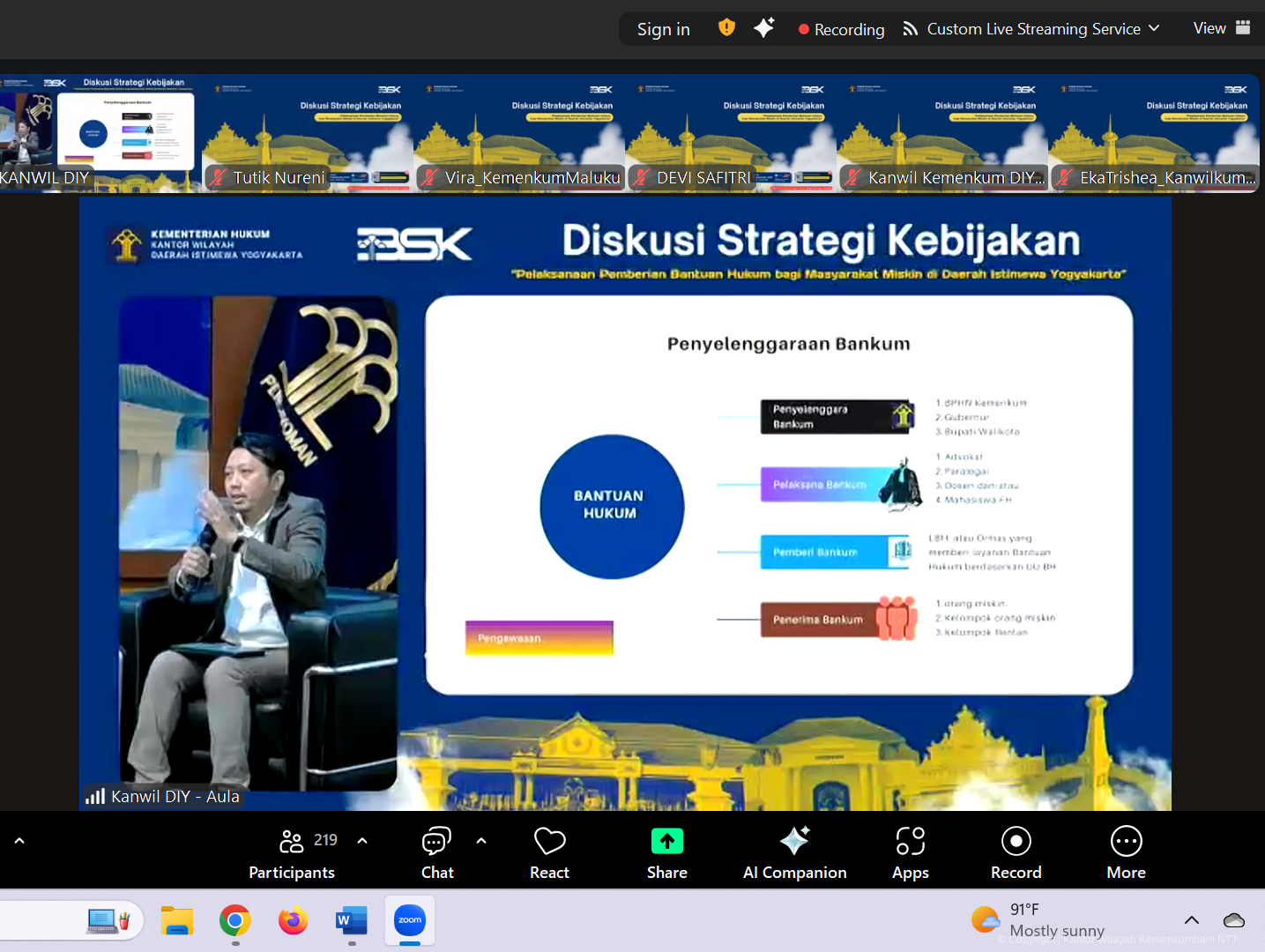This screenshot has height=952, width=1265.
Task: Toggle meeting recording with Record button
Action: pyautogui.click(x=1016, y=853)
